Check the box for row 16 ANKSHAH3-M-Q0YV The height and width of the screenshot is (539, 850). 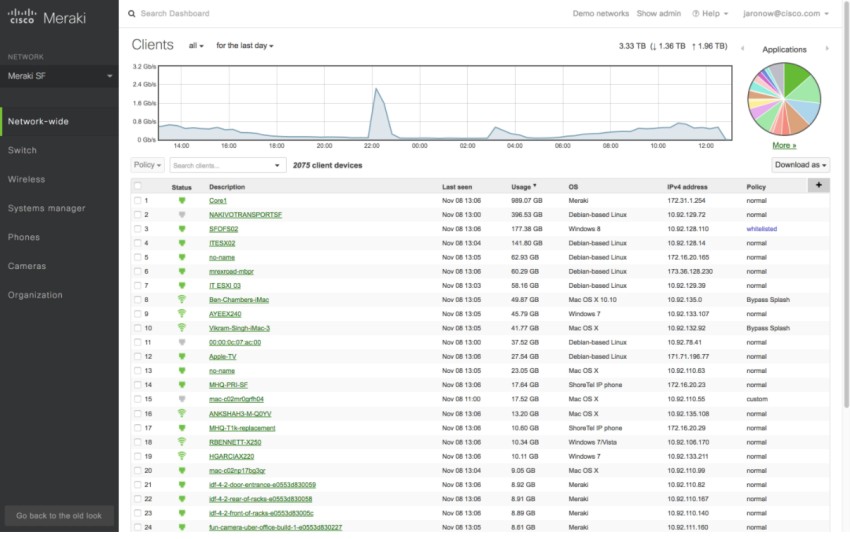click(138, 413)
